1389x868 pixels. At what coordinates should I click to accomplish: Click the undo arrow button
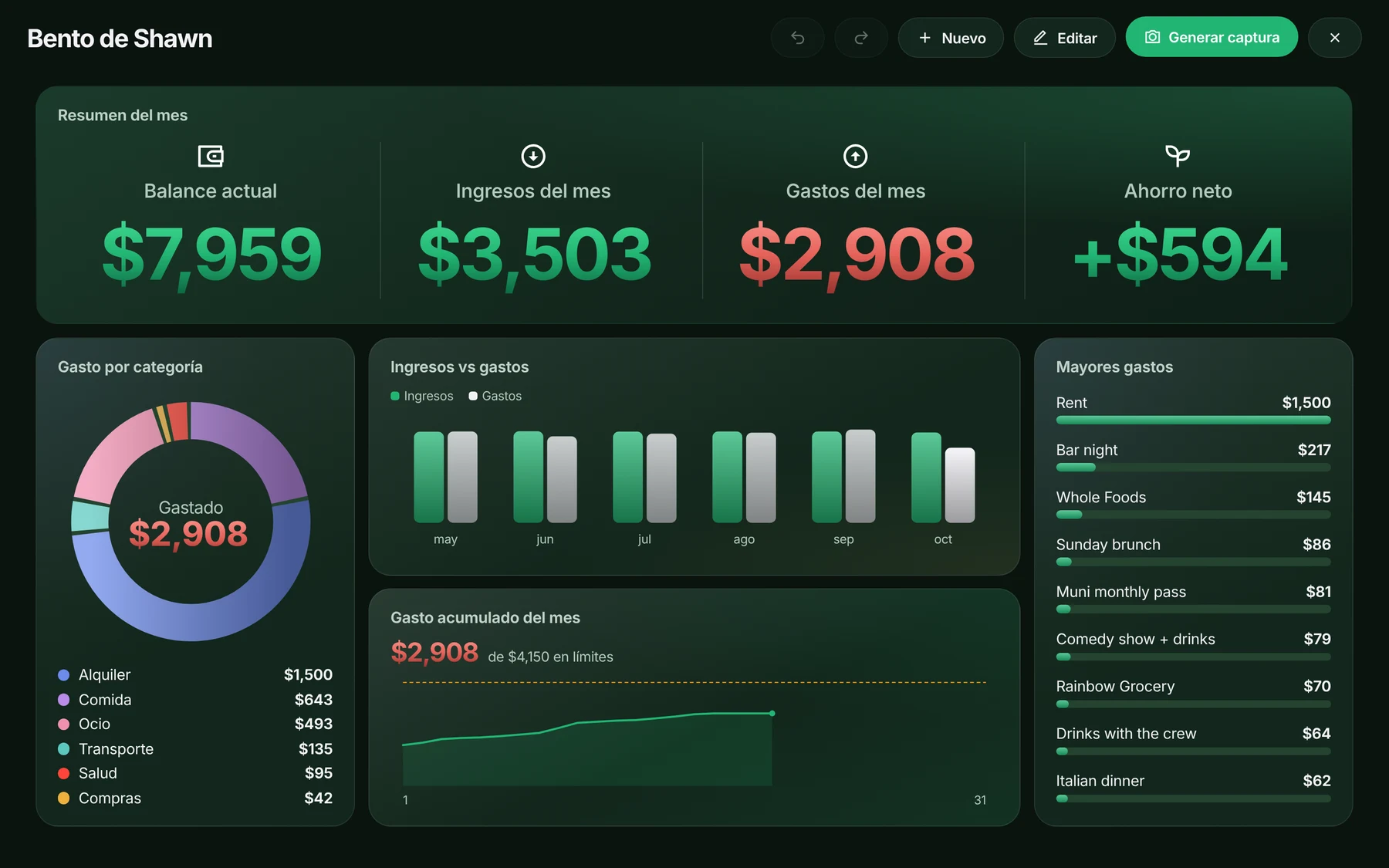tap(797, 38)
